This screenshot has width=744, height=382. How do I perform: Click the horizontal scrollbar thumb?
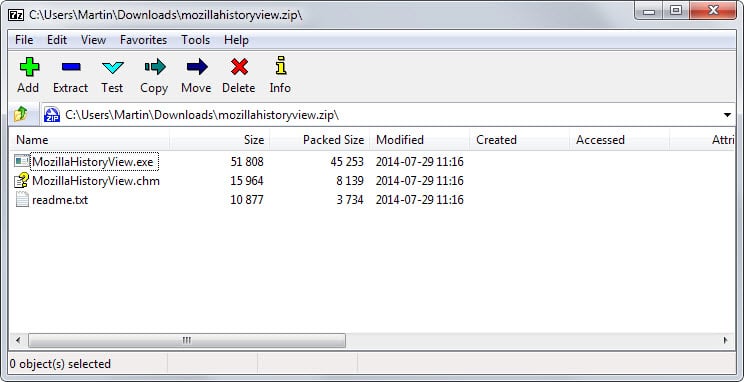(187, 340)
